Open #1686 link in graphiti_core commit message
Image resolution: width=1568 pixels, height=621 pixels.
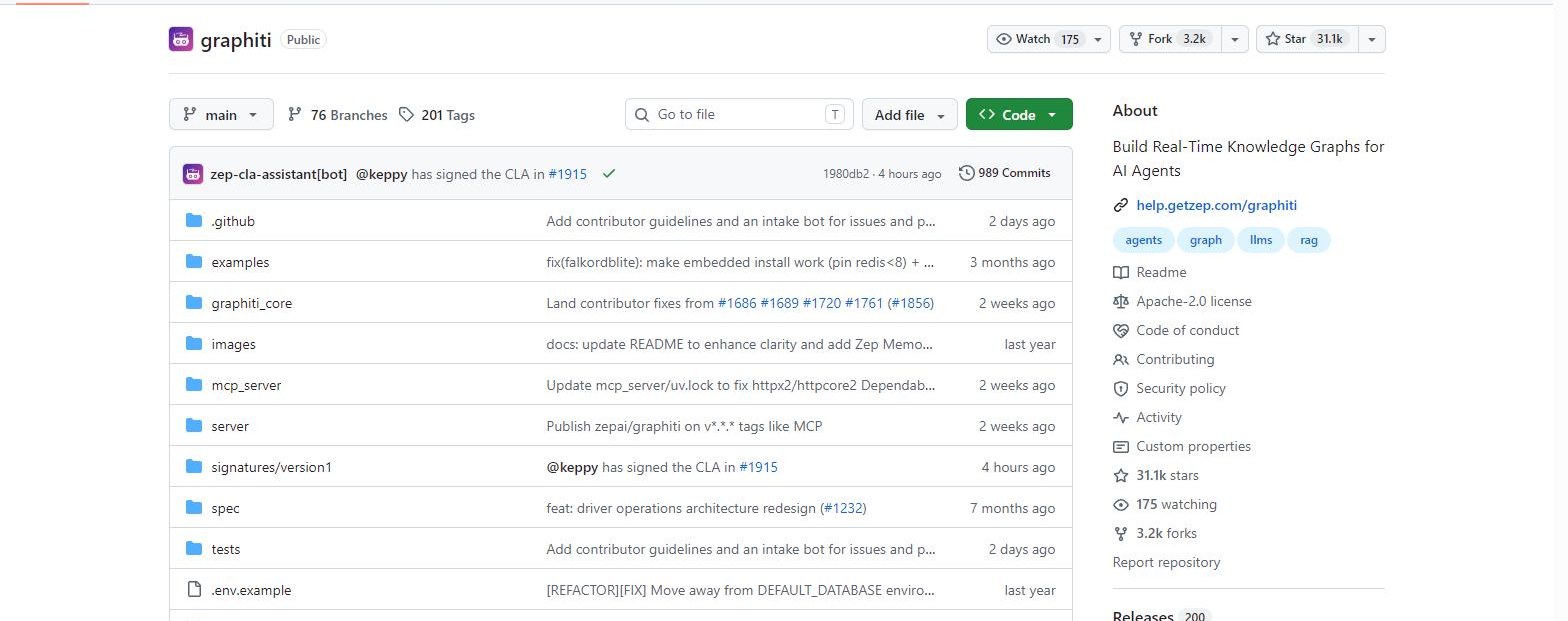[737, 303]
